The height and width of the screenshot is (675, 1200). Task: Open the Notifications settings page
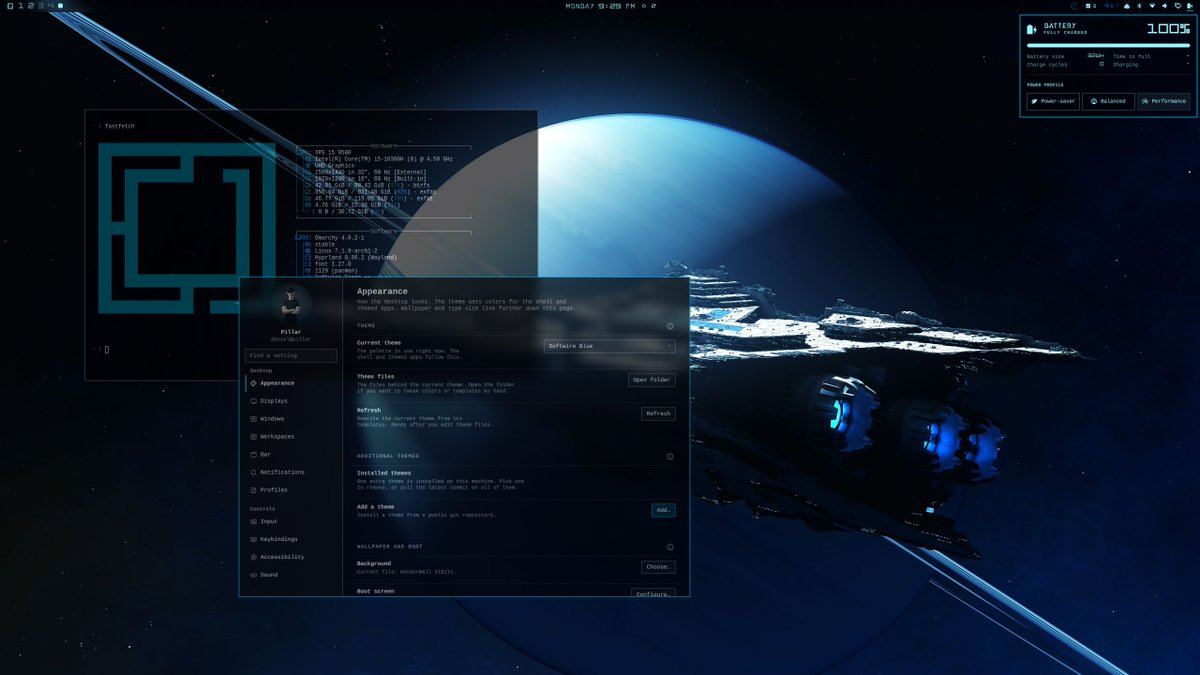(291, 472)
